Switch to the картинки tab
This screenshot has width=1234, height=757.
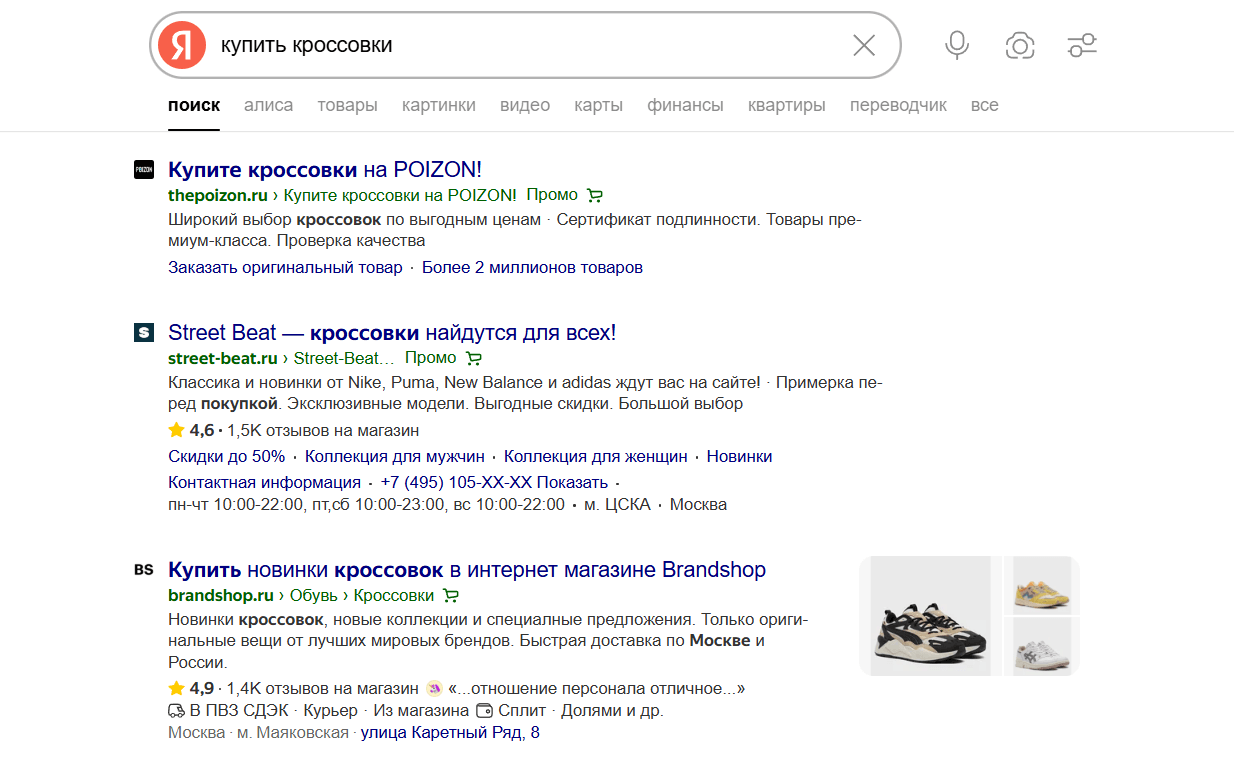[x=438, y=105]
